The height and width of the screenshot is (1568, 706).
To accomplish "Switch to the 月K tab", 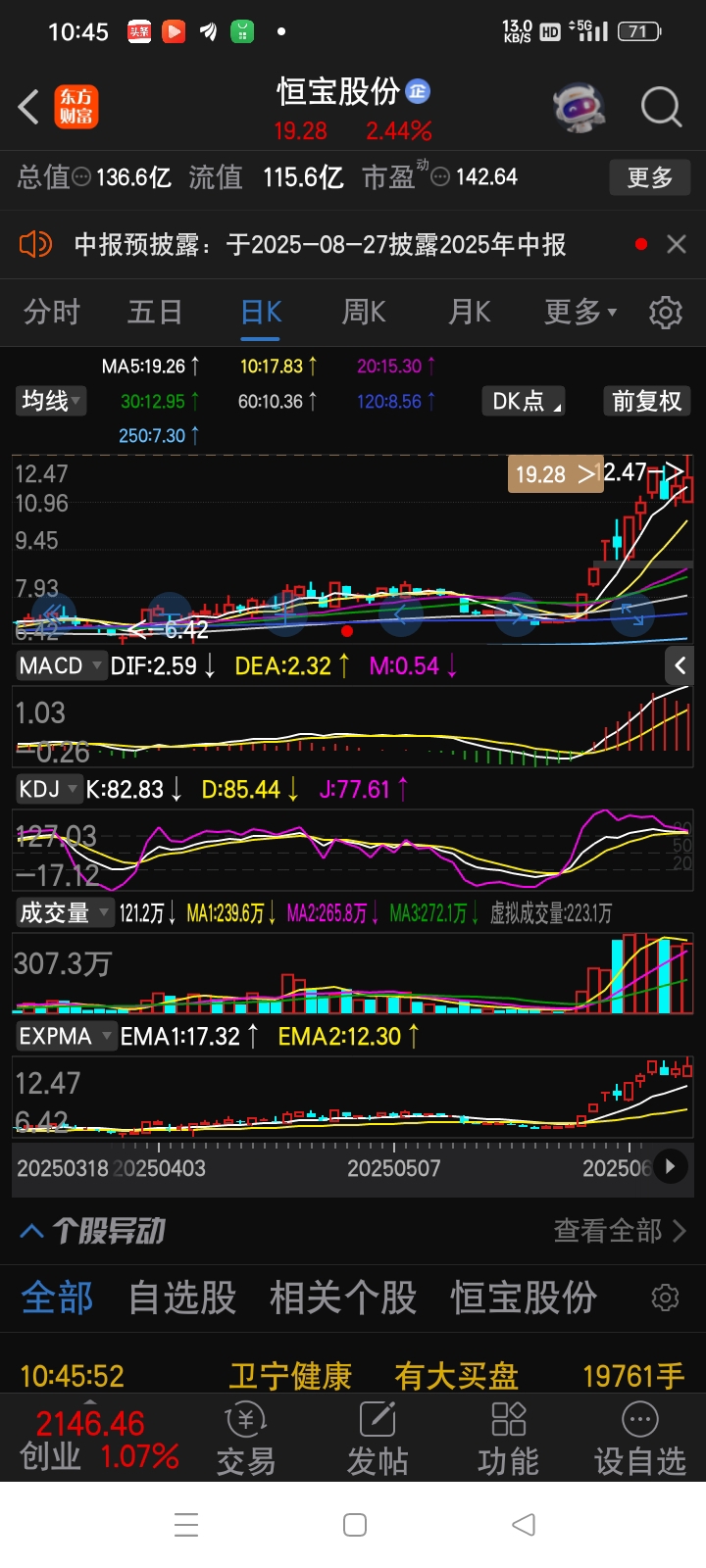I will [469, 313].
